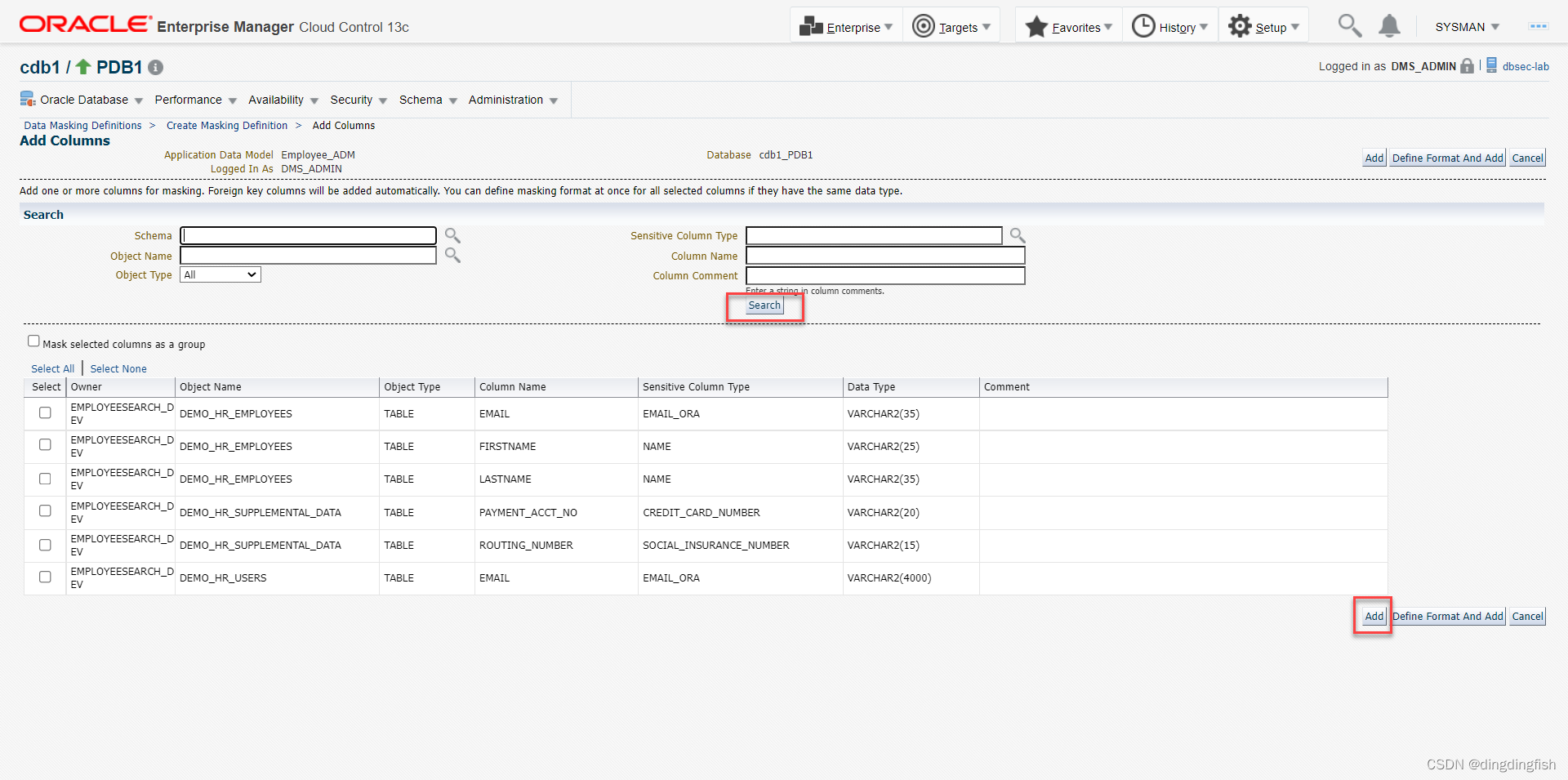Expand the SYSMAN user dropdown
Screen dimensions: 1568x780
tap(1467, 27)
